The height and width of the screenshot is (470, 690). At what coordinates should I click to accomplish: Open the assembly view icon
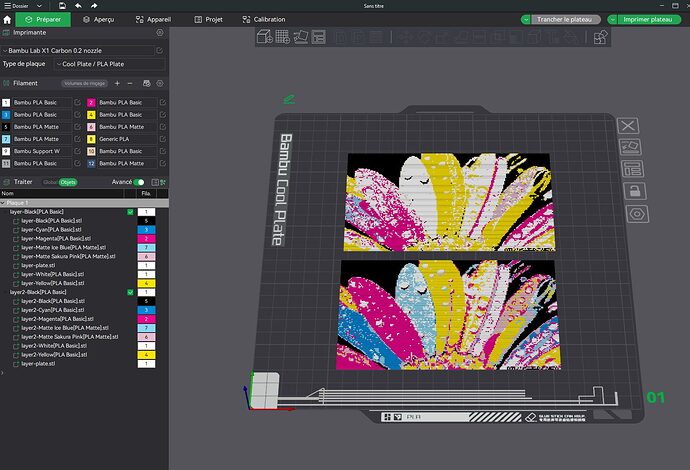600,37
